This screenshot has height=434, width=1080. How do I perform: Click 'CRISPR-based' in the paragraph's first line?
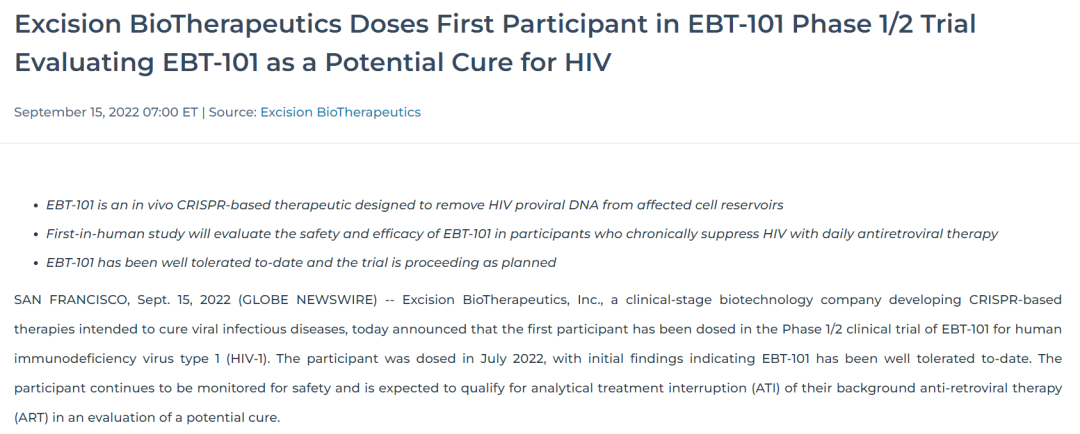pyautogui.click(x=1016, y=300)
